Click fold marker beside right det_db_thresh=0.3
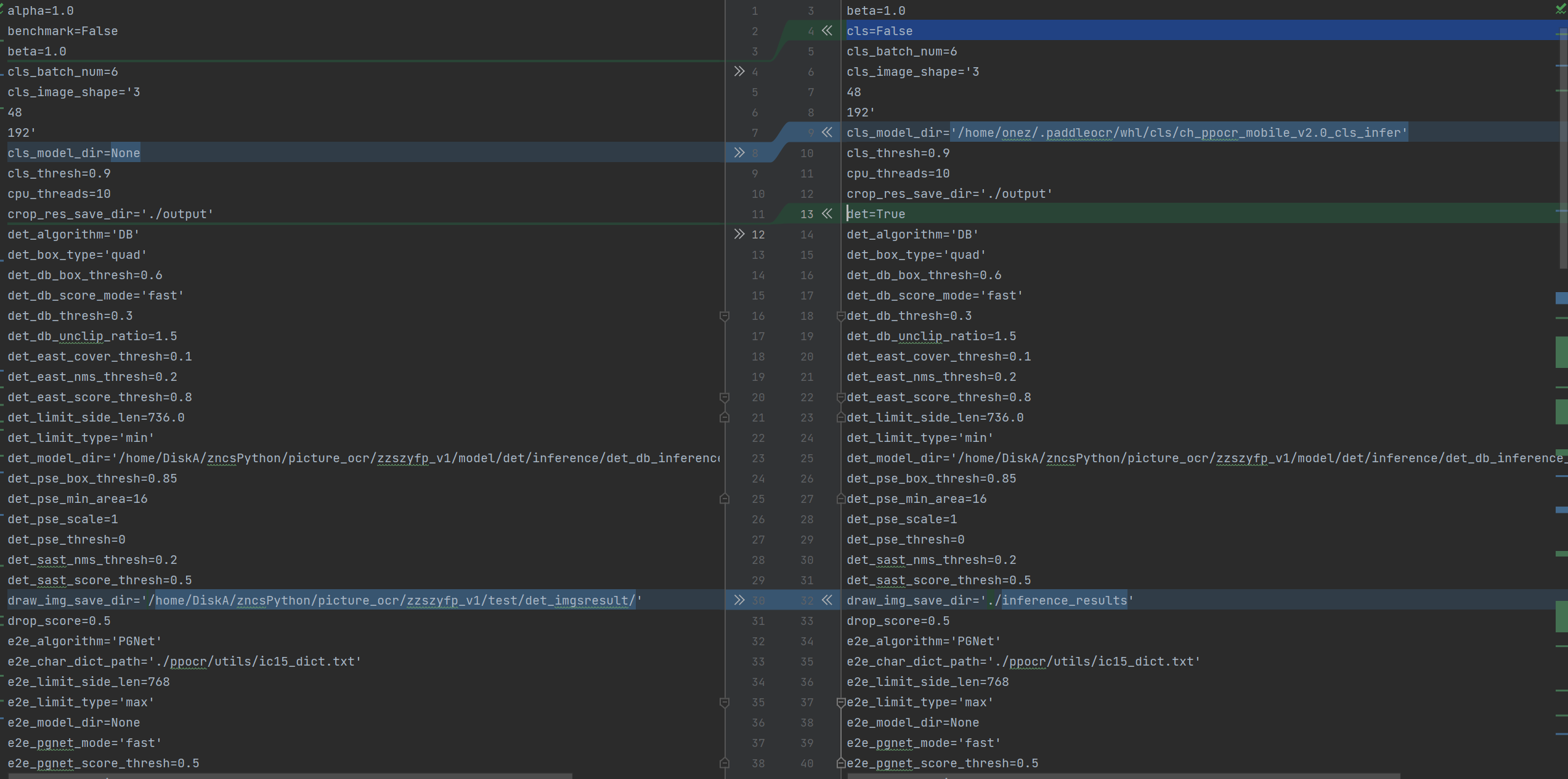 click(840, 316)
